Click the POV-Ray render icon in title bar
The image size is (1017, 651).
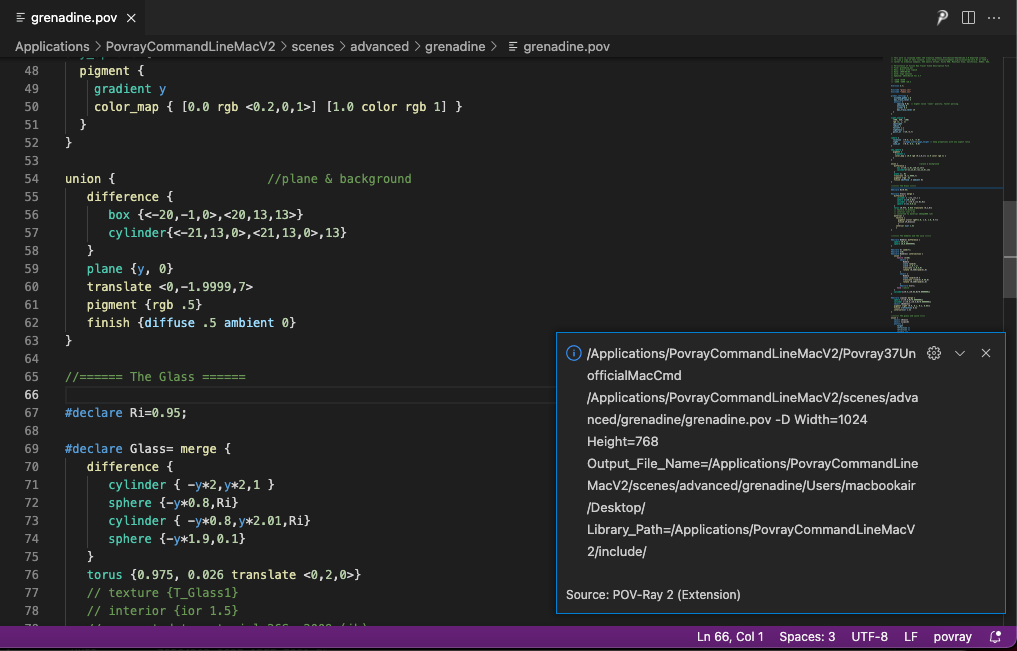tap(942, 18)
